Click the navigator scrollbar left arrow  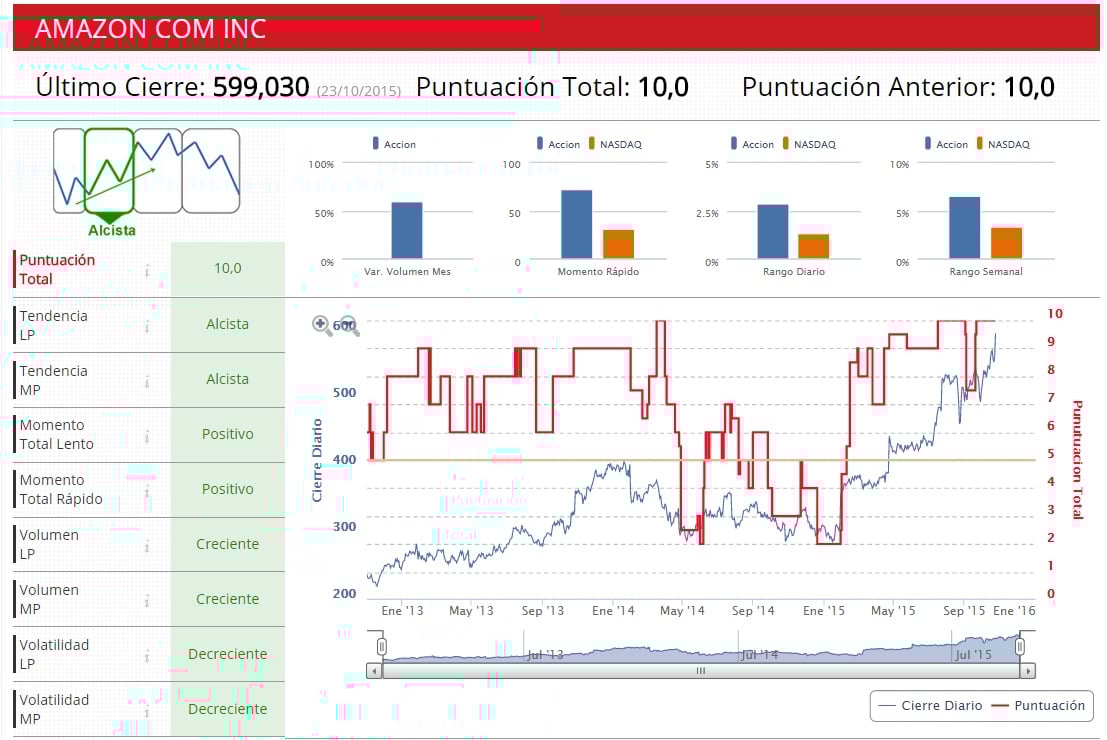coord(374,671)
